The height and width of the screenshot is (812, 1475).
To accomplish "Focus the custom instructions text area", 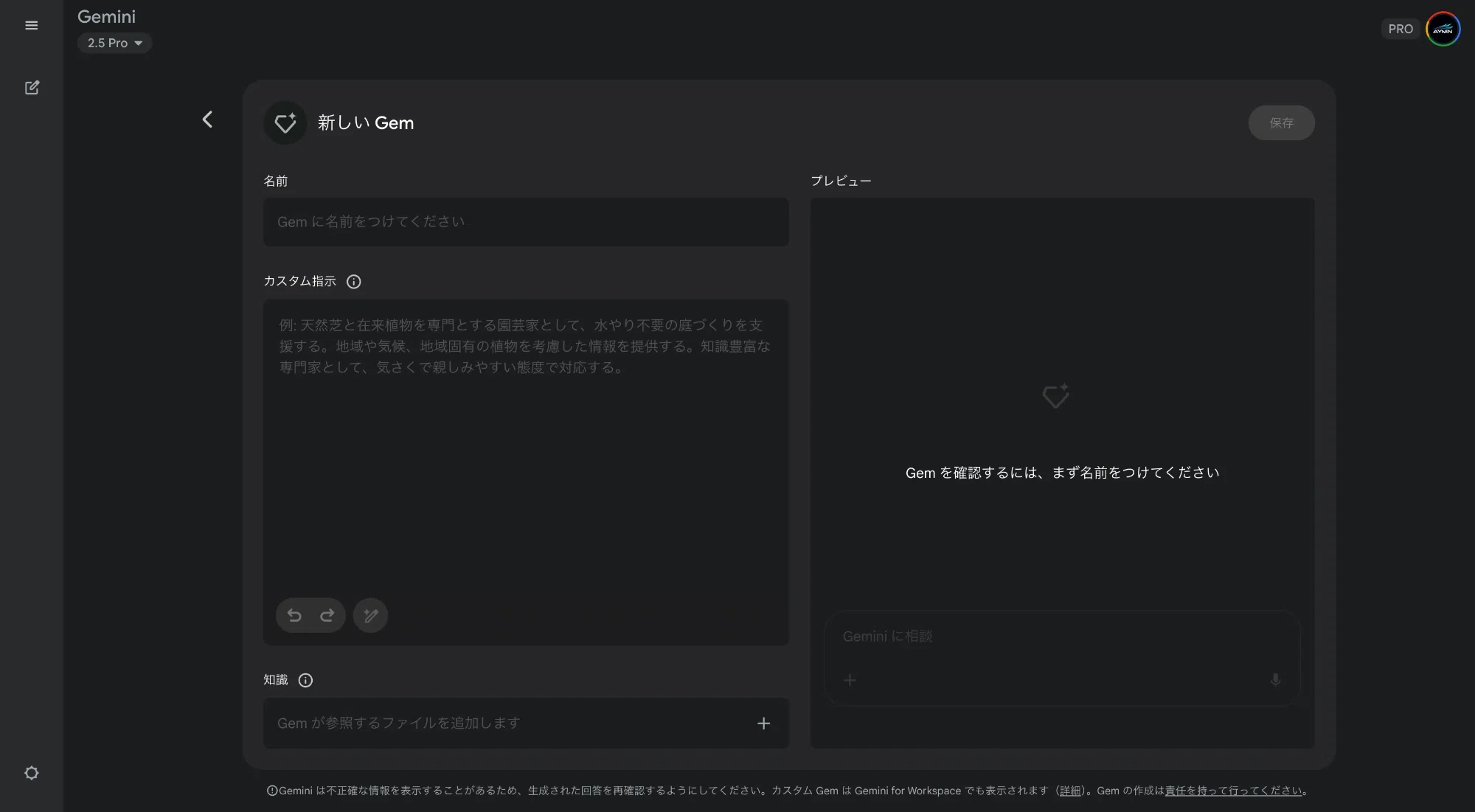I will click(x=526, y=472).
